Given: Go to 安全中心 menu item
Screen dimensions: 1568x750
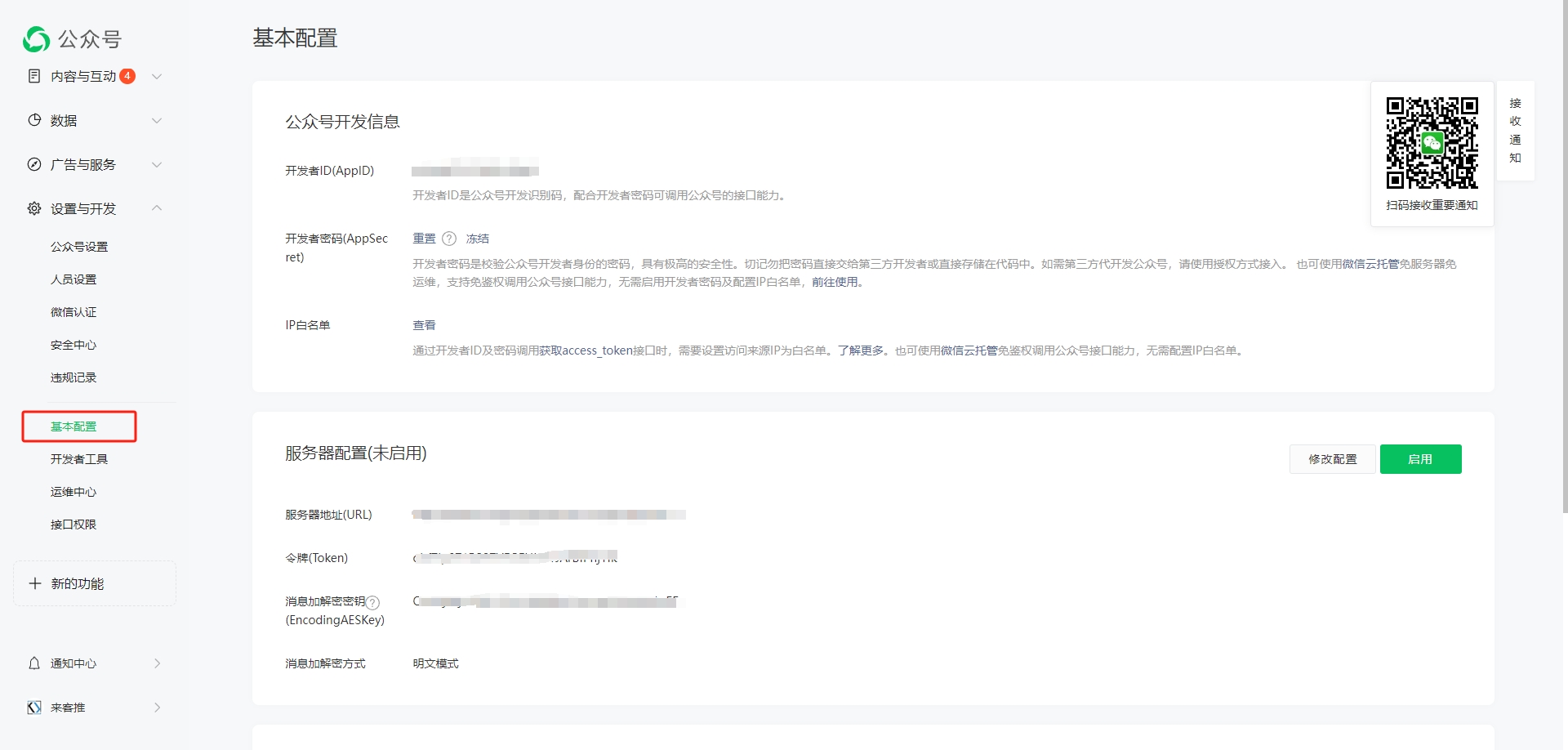Looking at the screenshot, I should pyautogui.click(x=73, y=345).
